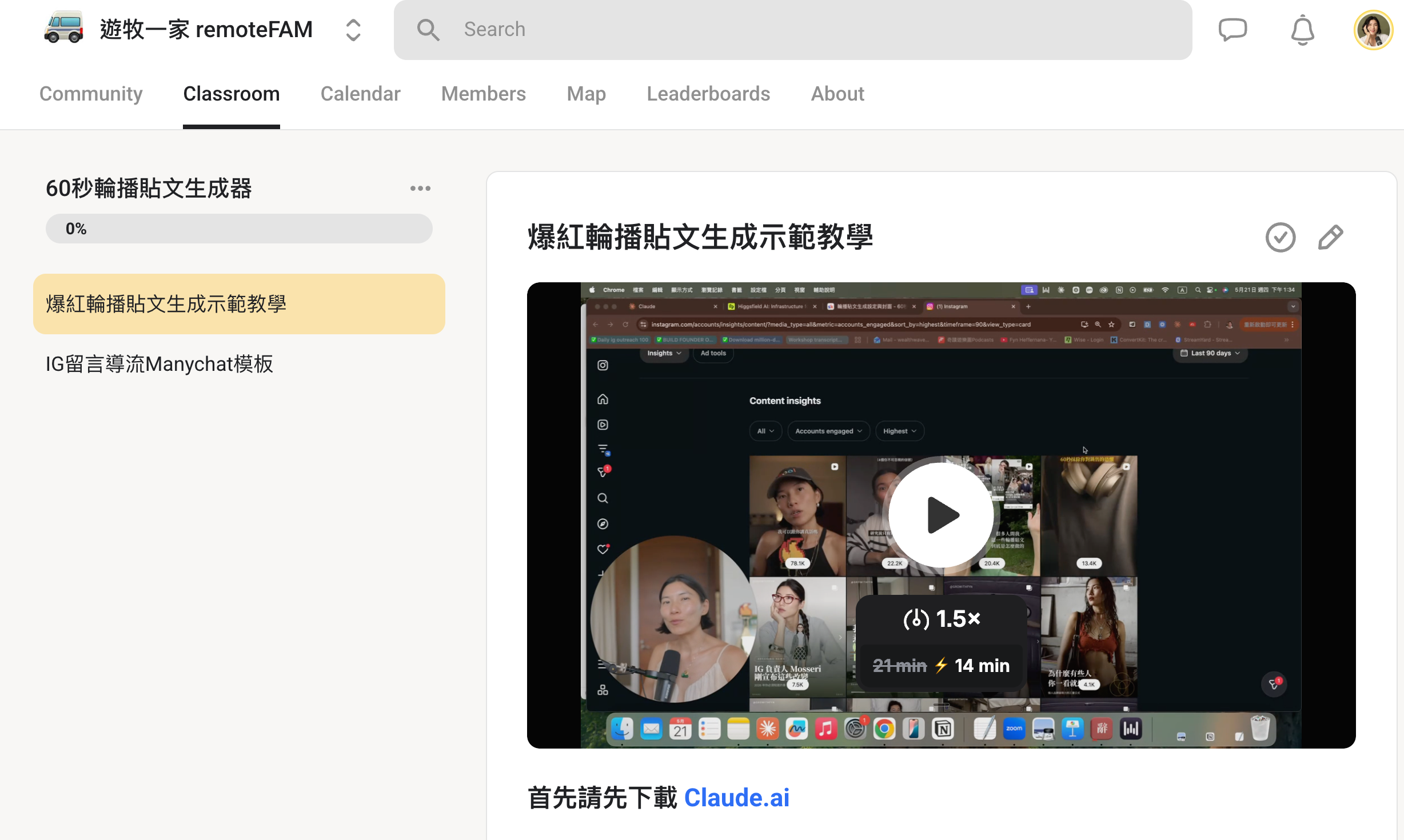Click the pencil edit lesson icon
The height and width of the screenshot is (840, 1404).
pos(1330,237)
